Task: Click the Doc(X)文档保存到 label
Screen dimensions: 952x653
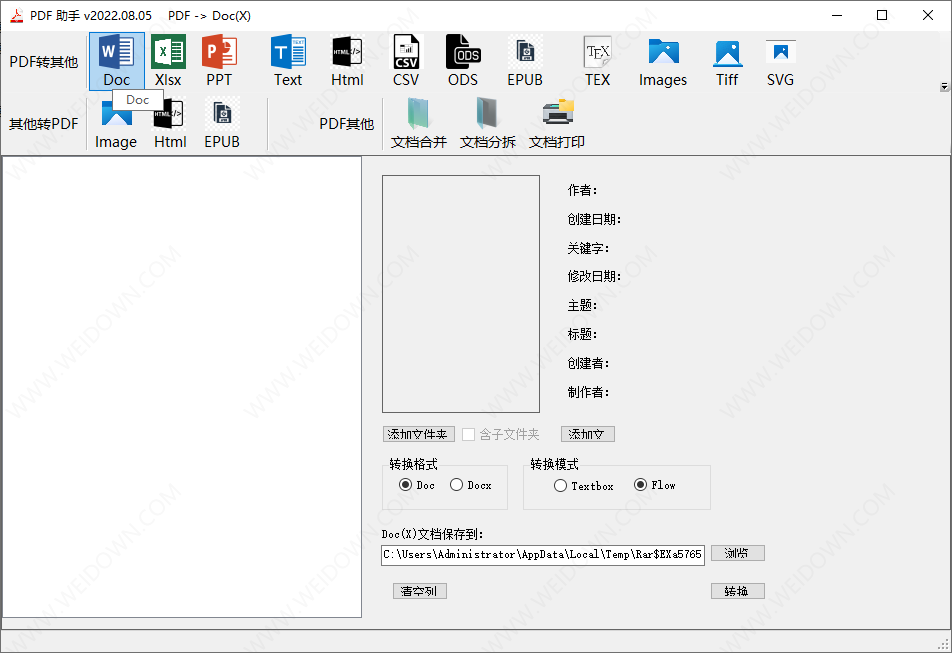Action: pyautogui.click(x=432, y=534)
